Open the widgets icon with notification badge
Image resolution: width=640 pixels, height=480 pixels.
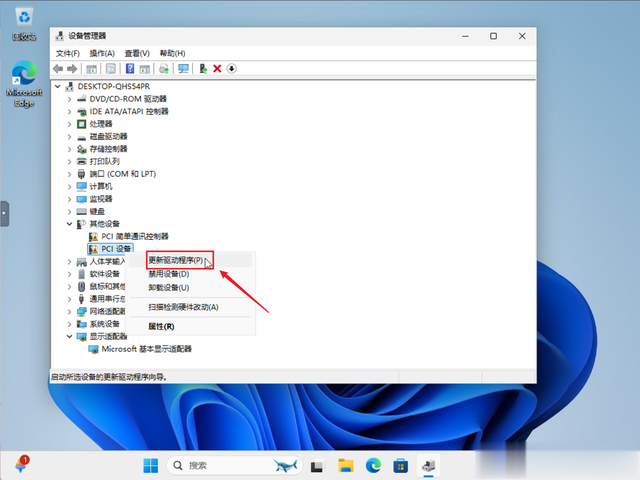(x=22, y=464)
